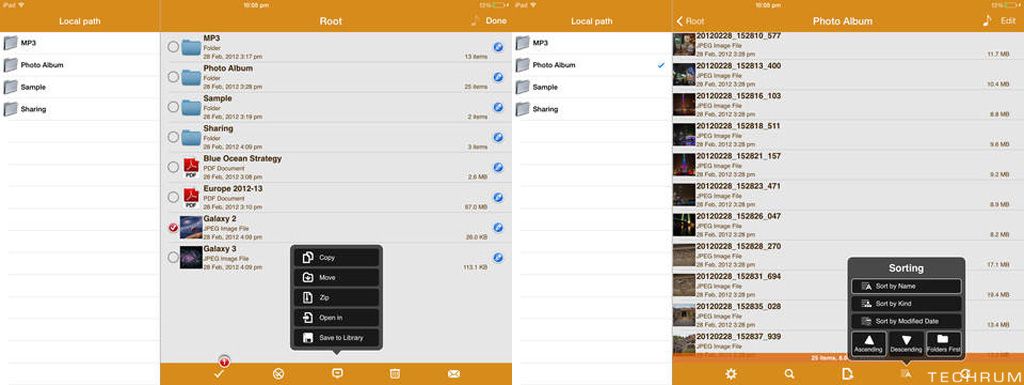1024x385 pixels.
Task: Open detail arrow for Europe 2012-13
Action: click(x=498, y=197)
